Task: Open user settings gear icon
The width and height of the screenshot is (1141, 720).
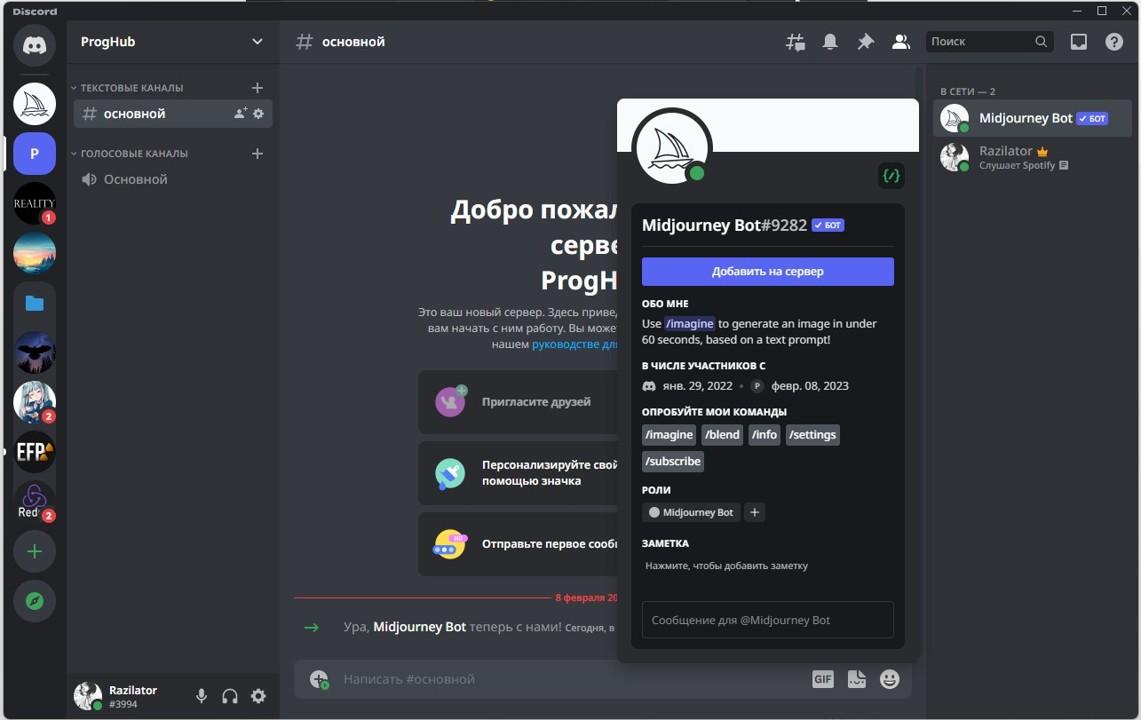Action: (258, 696)
